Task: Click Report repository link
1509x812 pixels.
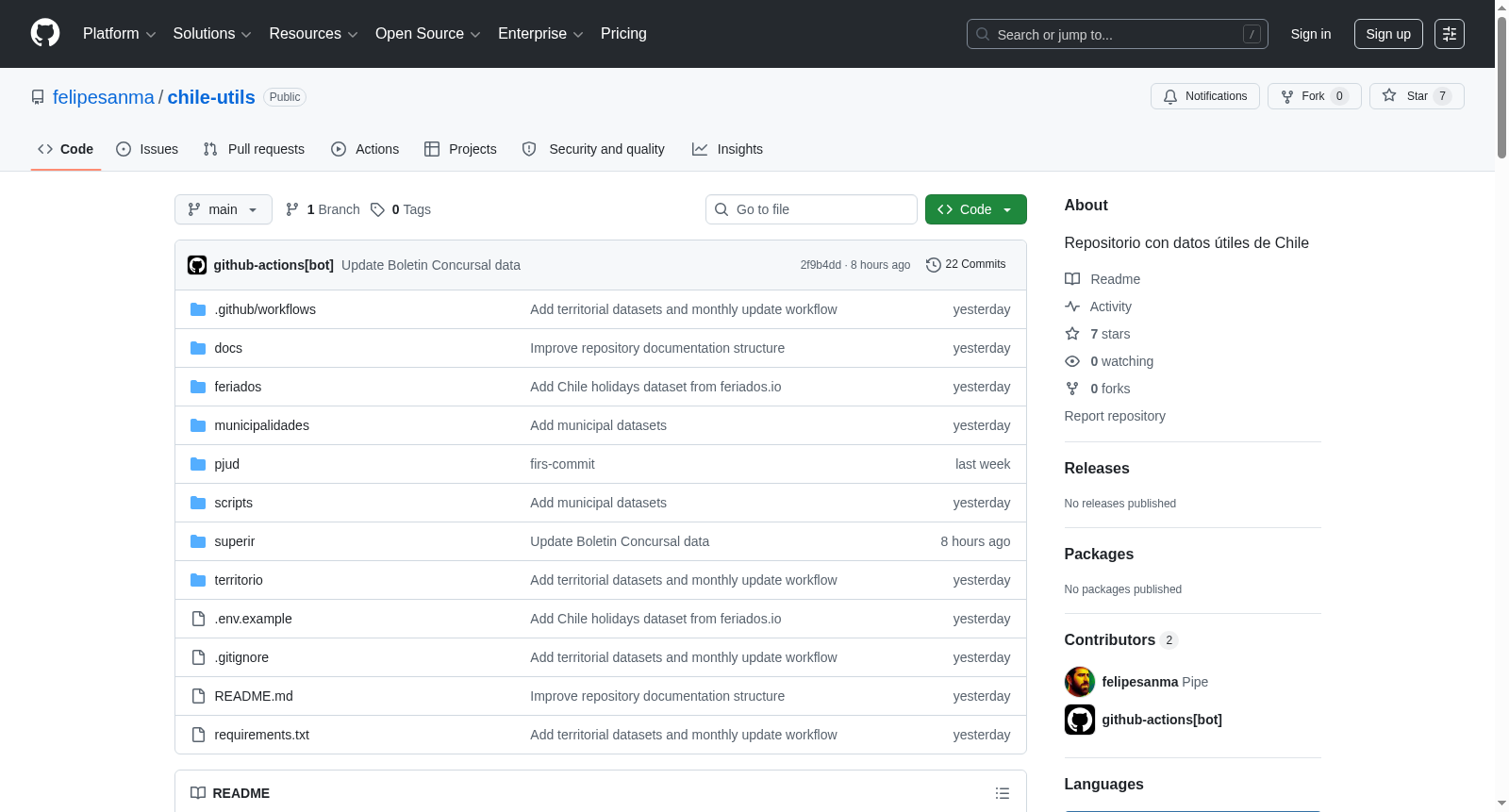Action: (1115, 416)
